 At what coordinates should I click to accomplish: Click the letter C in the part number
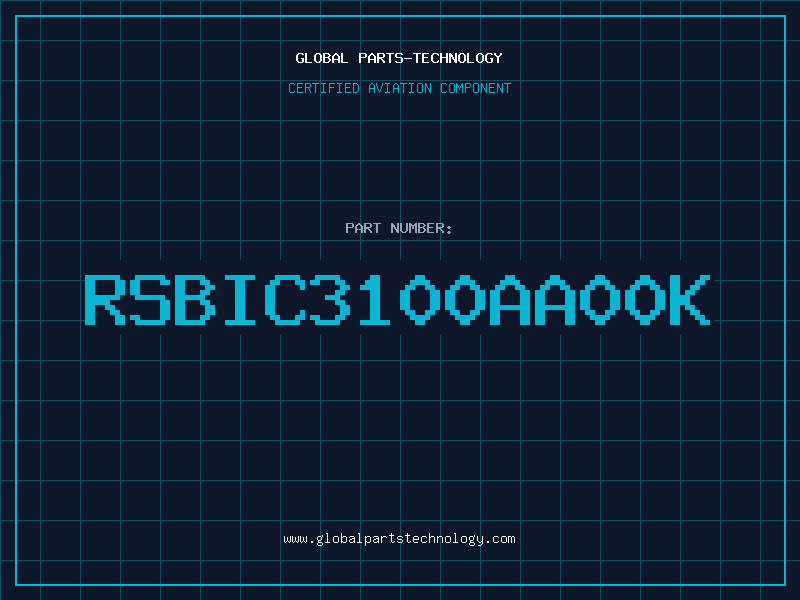tap(285, 299)
